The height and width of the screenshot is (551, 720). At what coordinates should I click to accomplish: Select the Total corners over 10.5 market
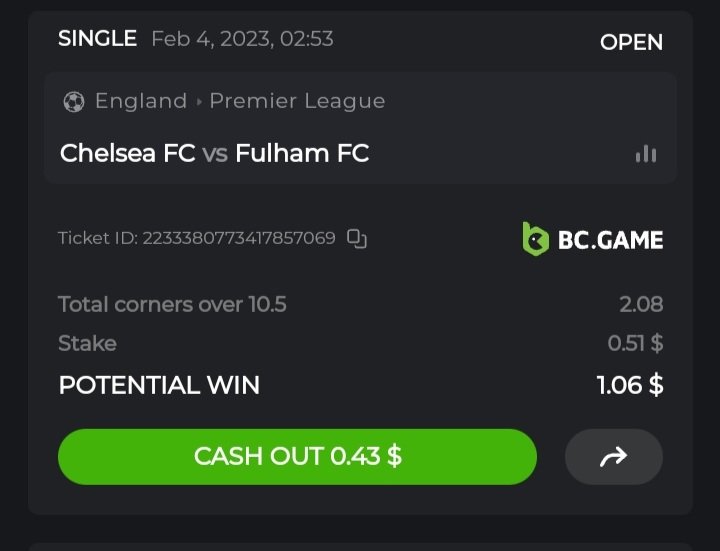[172, 304]
